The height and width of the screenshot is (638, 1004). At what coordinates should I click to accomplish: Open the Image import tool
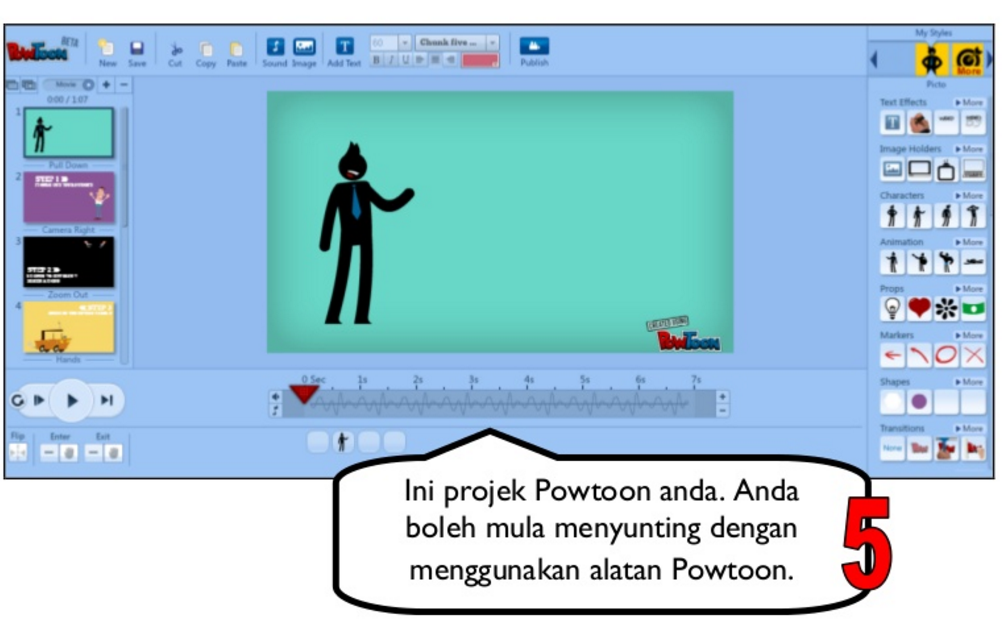(304, 47)
